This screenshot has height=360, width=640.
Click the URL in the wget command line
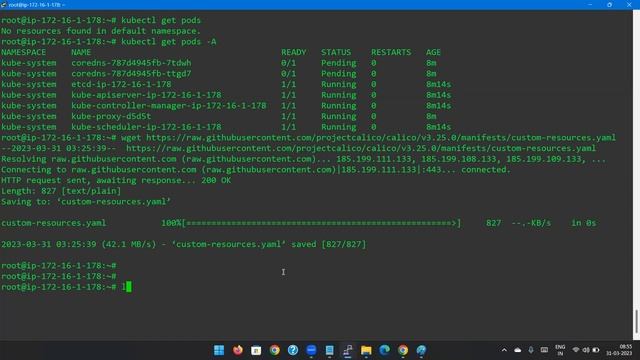click(381, 138)
